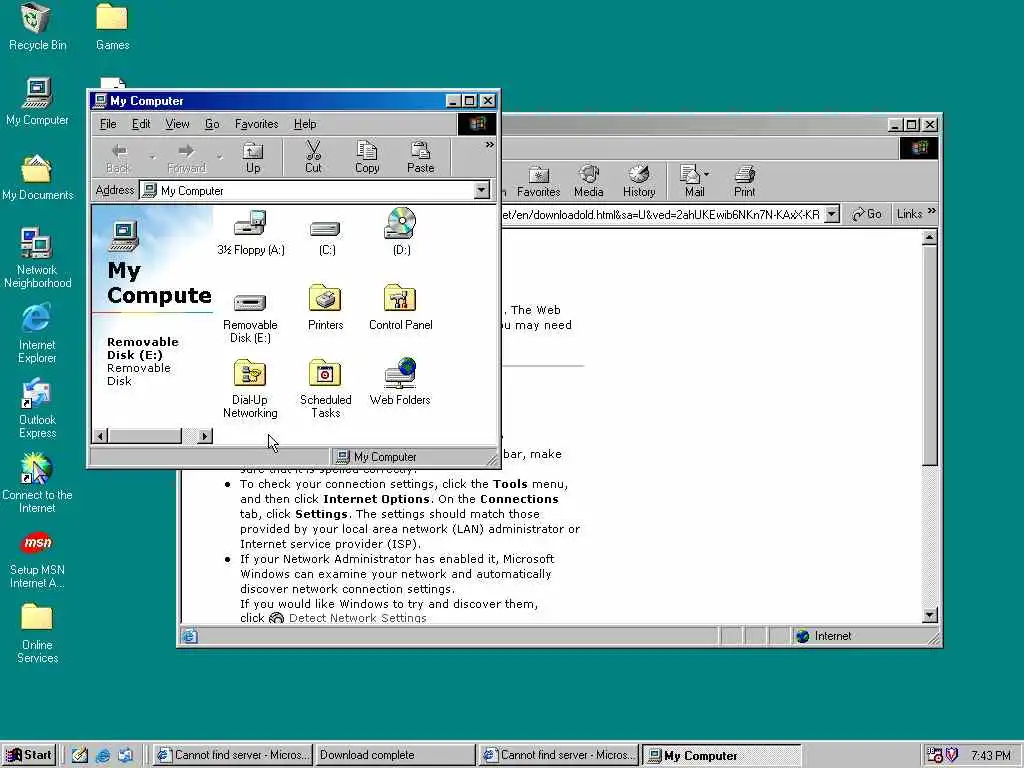Select the Recycle Bin desktop icon
The height and width of the screenshot is (768, 1024).
(x=37, y=27)
